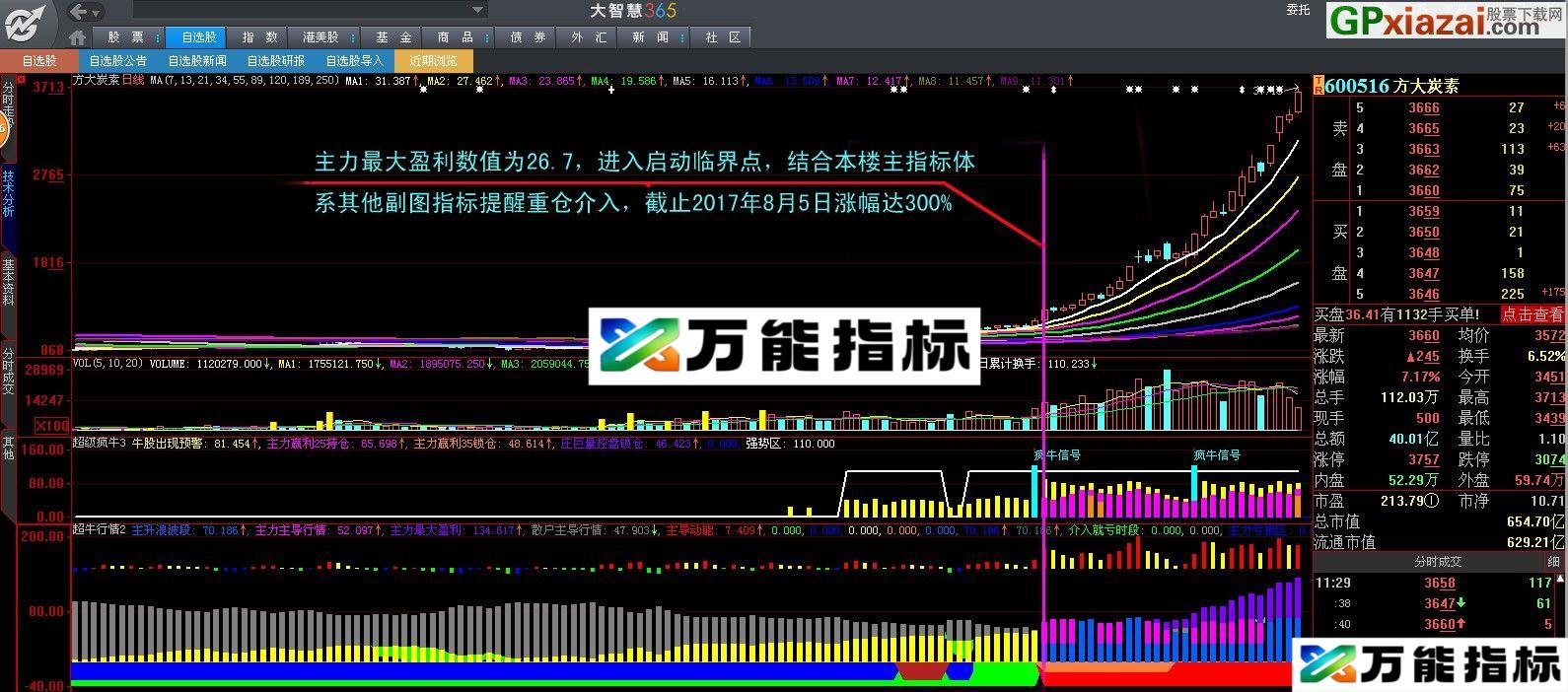The height and width of the screenshot is (692, 1568).
Task: Click stock title 600516 方大炭素
Action: 1391,87
